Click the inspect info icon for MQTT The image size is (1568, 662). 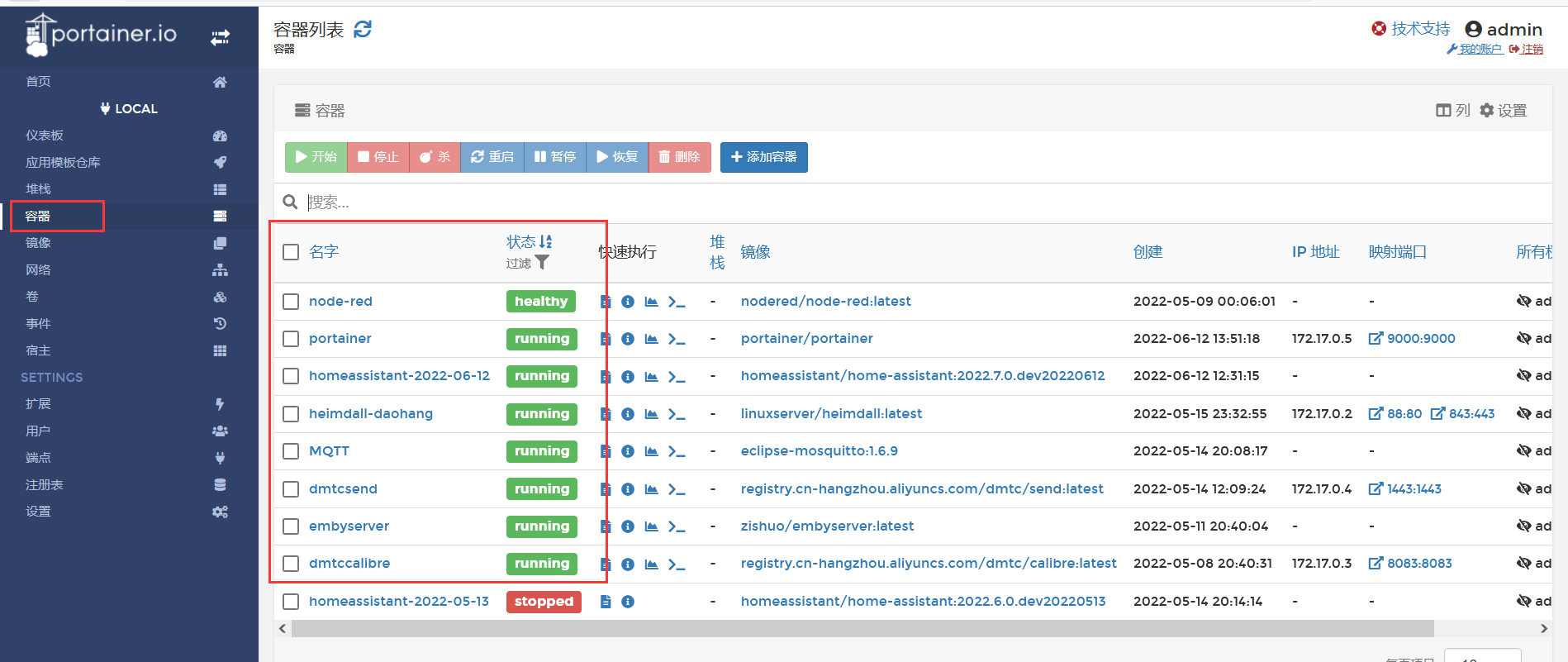click(628, 451)
